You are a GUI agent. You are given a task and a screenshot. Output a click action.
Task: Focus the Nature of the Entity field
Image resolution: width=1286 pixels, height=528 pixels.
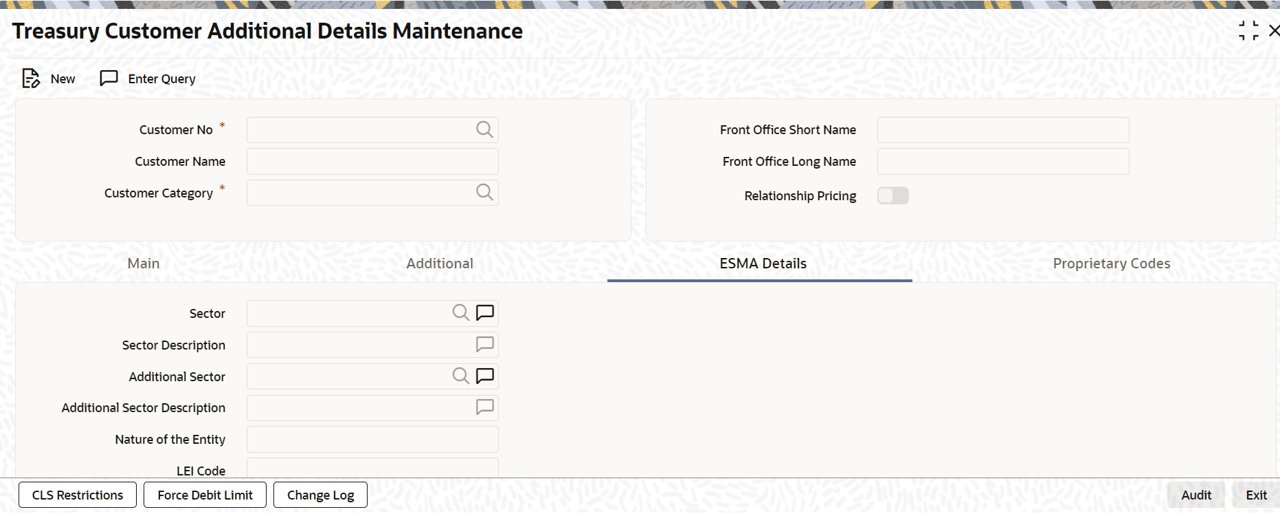pyautogui.click(x=373, y=439)
